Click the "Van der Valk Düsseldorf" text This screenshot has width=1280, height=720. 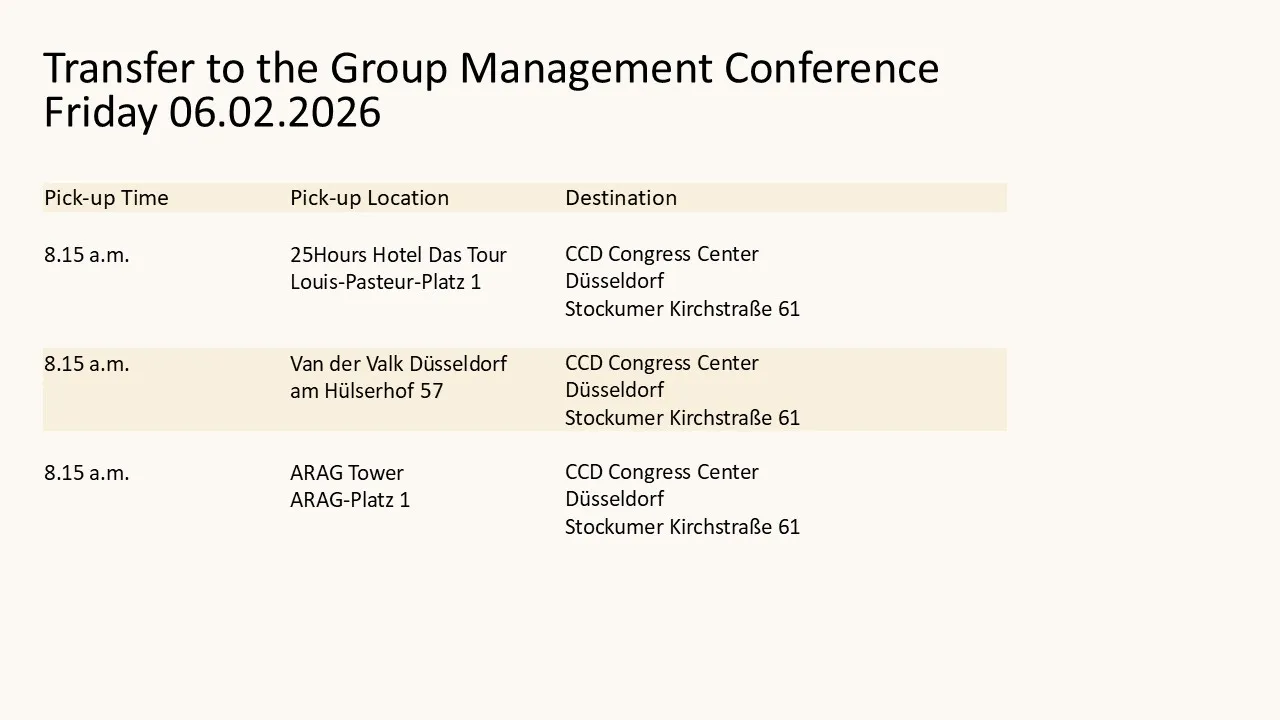click(x=398, y=364)
